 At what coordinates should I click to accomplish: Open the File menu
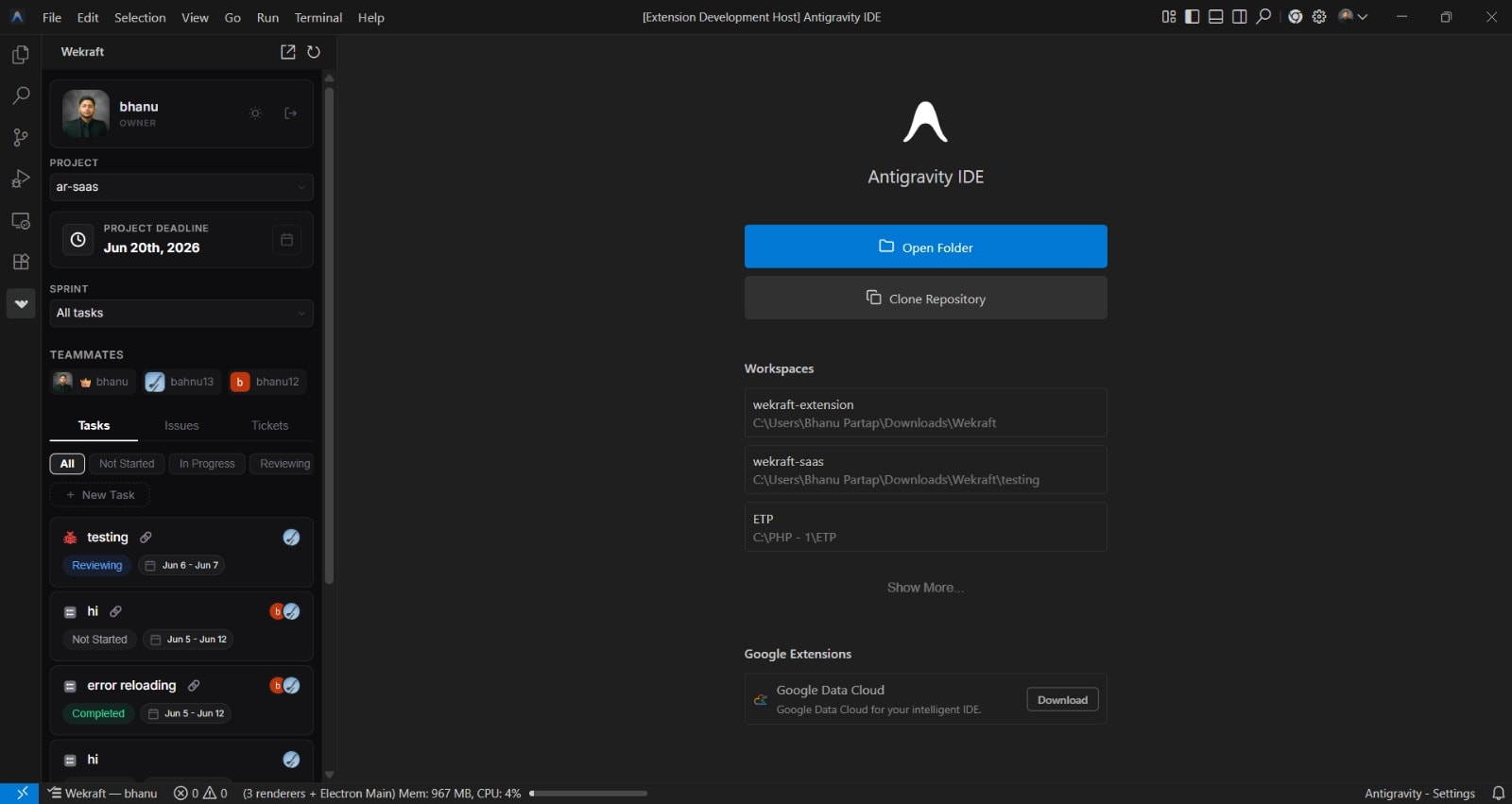(x=52, y=17)
